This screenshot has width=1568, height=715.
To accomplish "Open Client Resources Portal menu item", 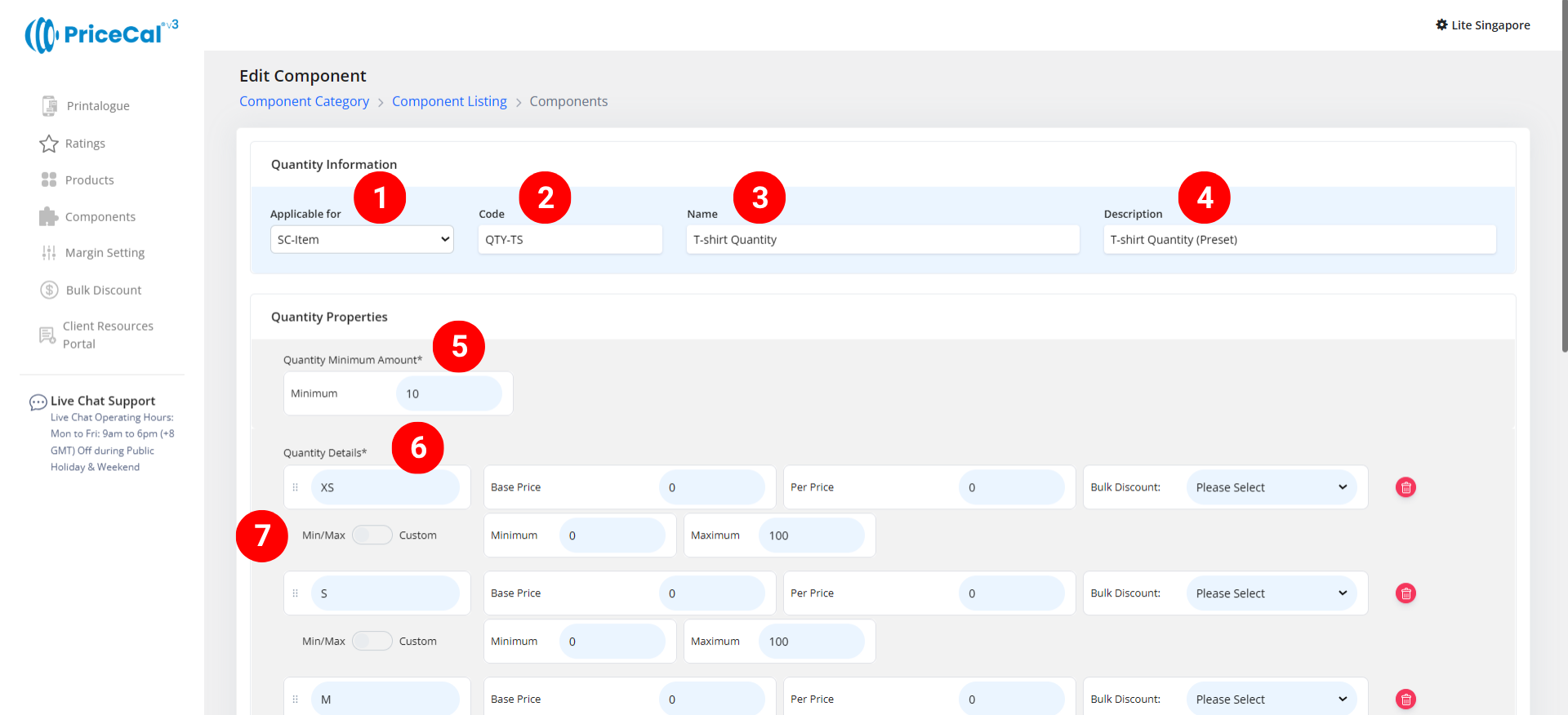I will coord(108,335).
